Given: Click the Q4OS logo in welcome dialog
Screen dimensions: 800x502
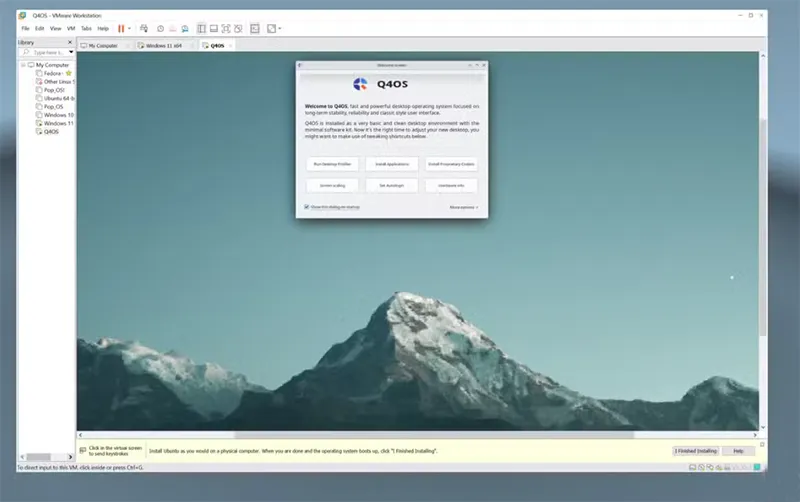Looking at the screenshot, I should pos(360,84).
